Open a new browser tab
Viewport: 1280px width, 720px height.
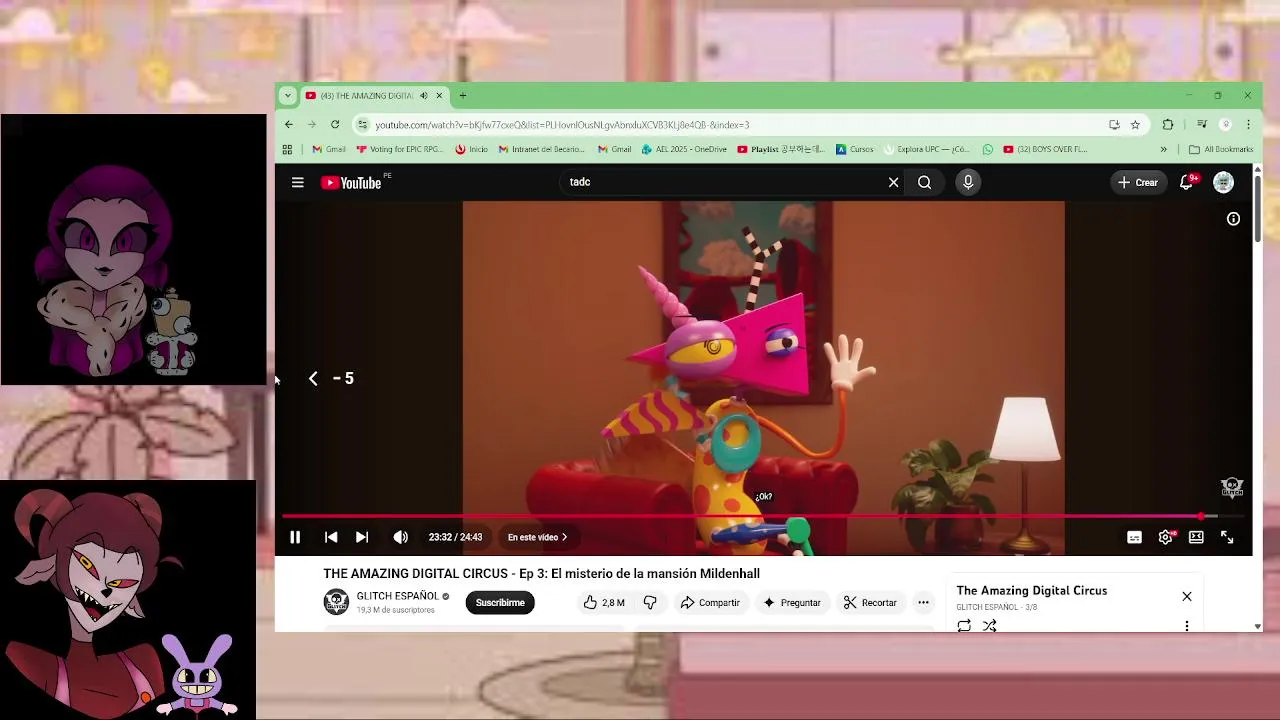462,96
